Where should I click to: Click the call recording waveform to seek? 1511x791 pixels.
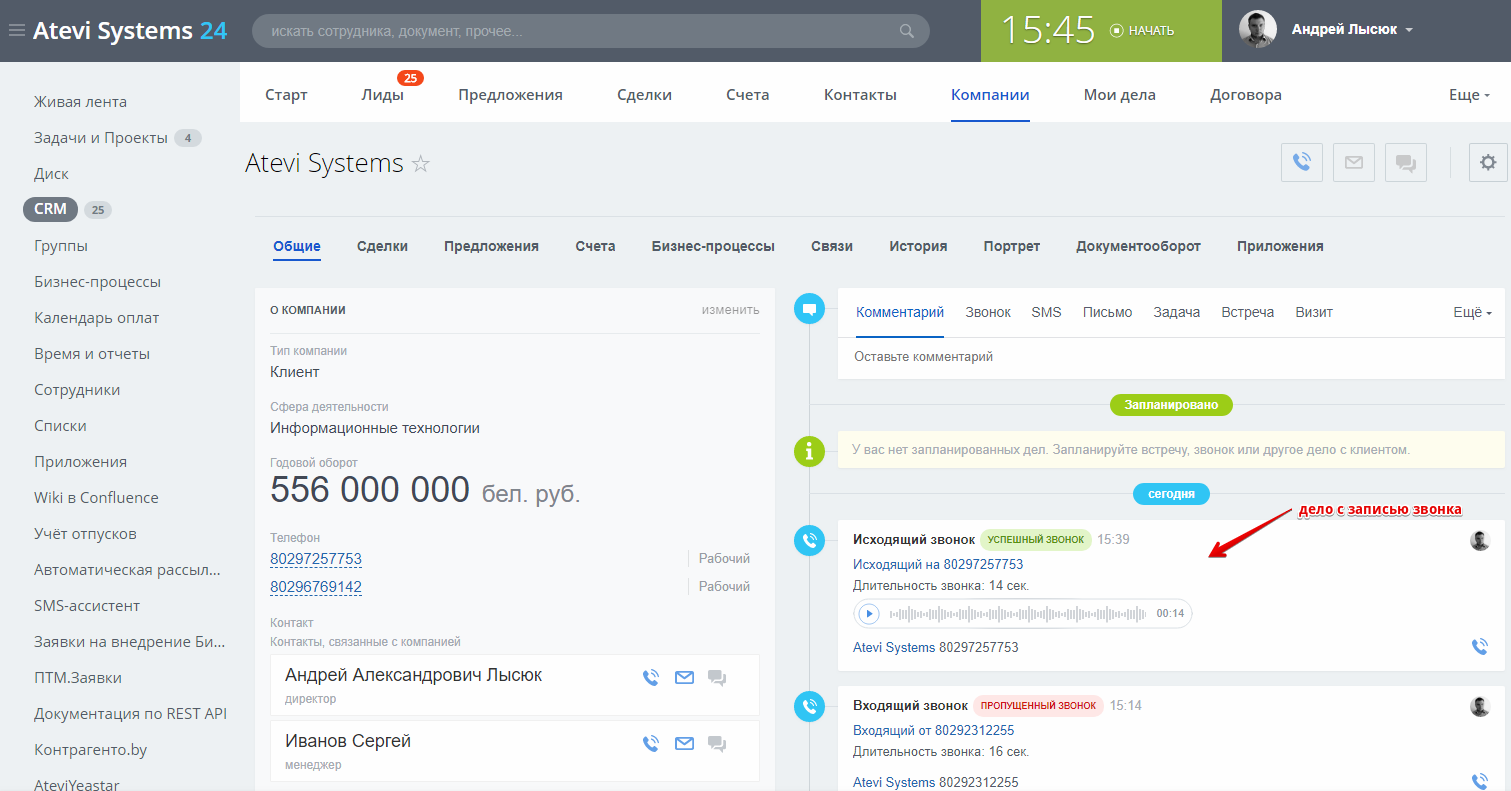tap(1018, 613)
